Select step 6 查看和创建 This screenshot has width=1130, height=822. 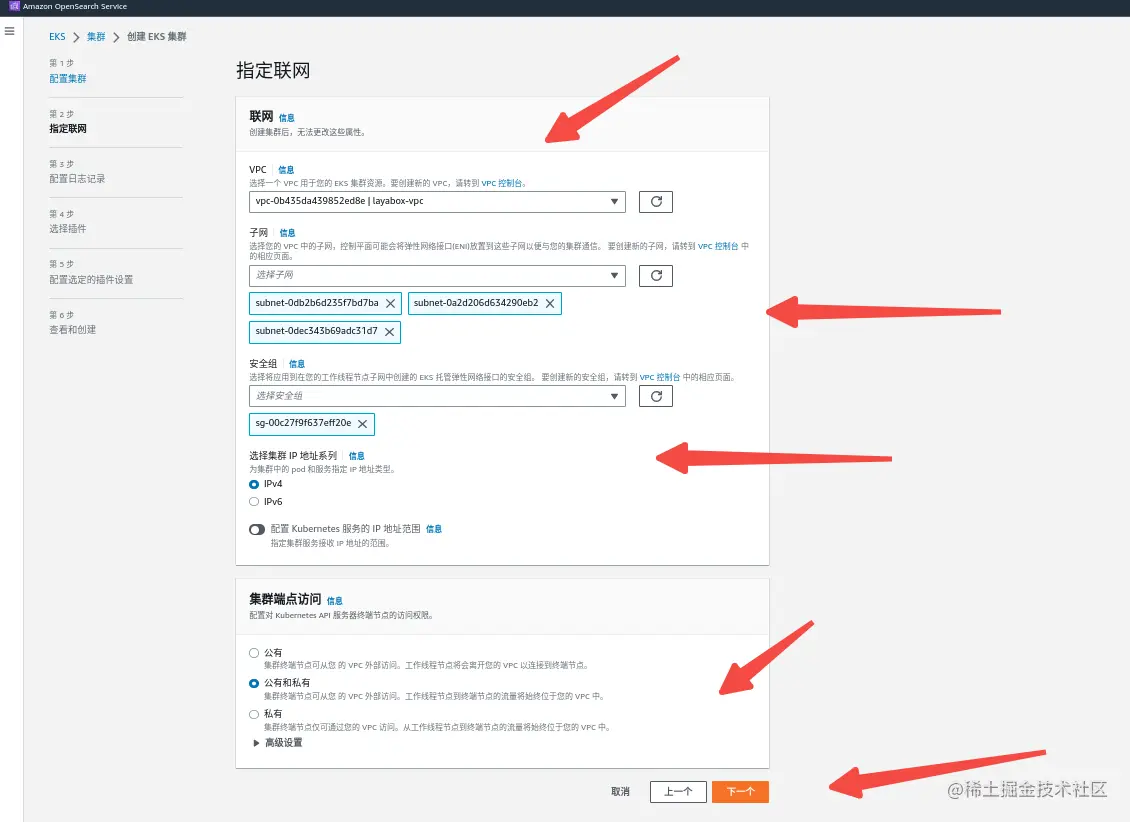point(72,329)
